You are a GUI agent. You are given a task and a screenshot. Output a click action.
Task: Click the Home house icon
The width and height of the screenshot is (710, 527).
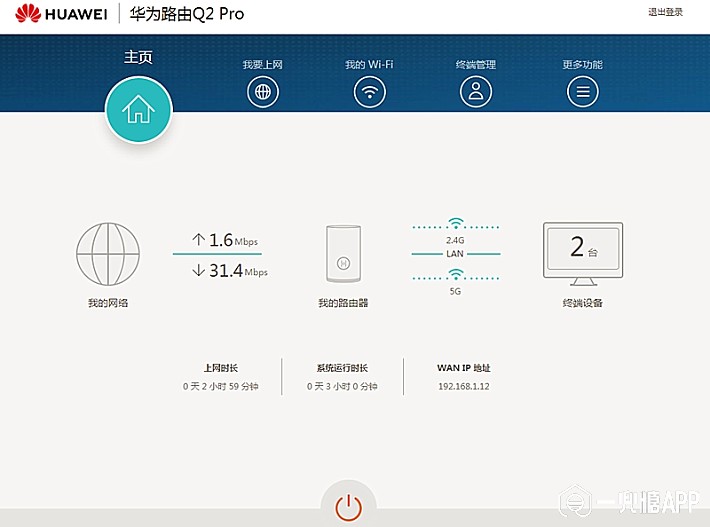138,110
